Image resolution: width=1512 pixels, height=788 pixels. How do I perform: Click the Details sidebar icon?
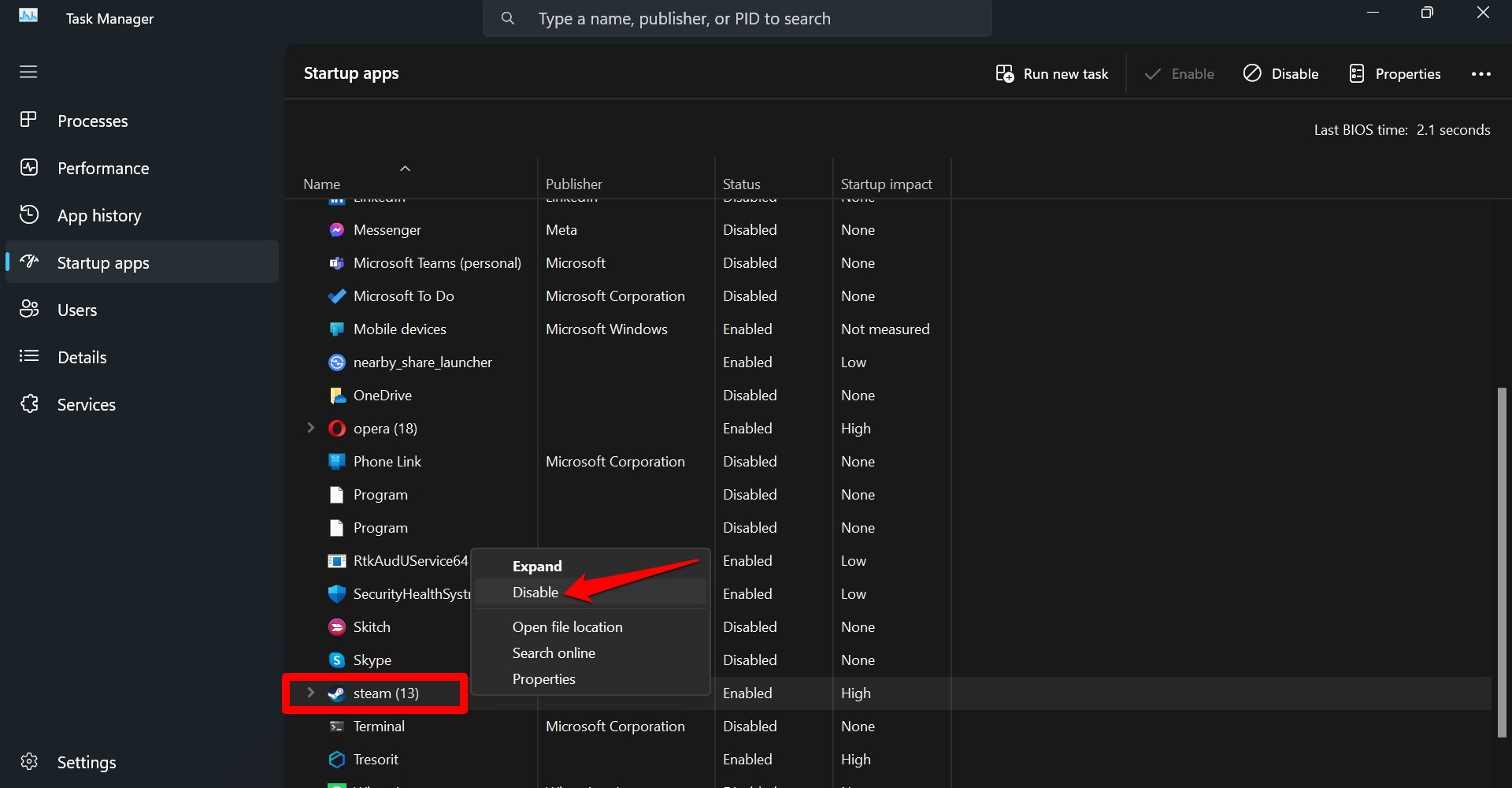28,356
